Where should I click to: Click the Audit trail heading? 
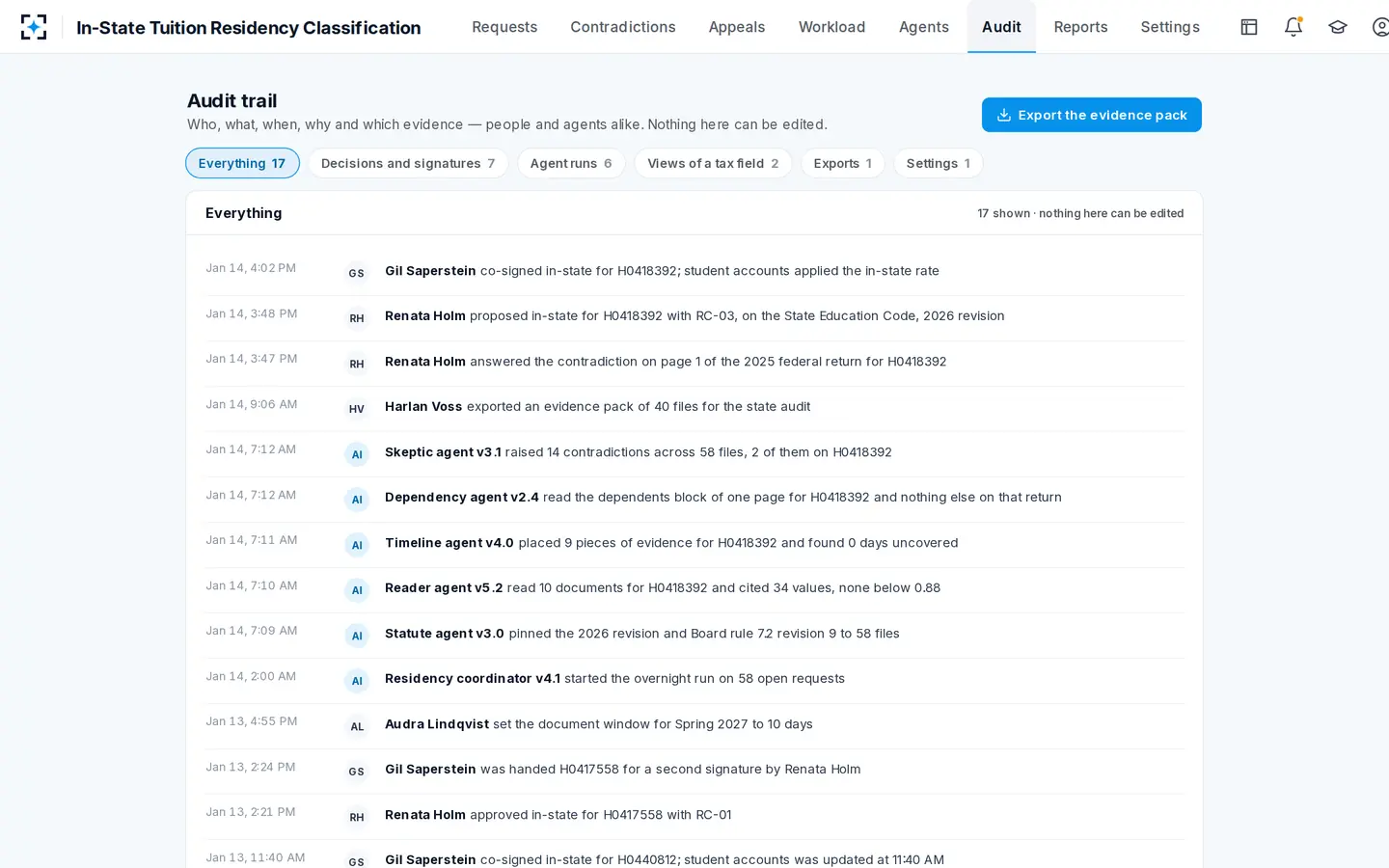coord(231,100)
